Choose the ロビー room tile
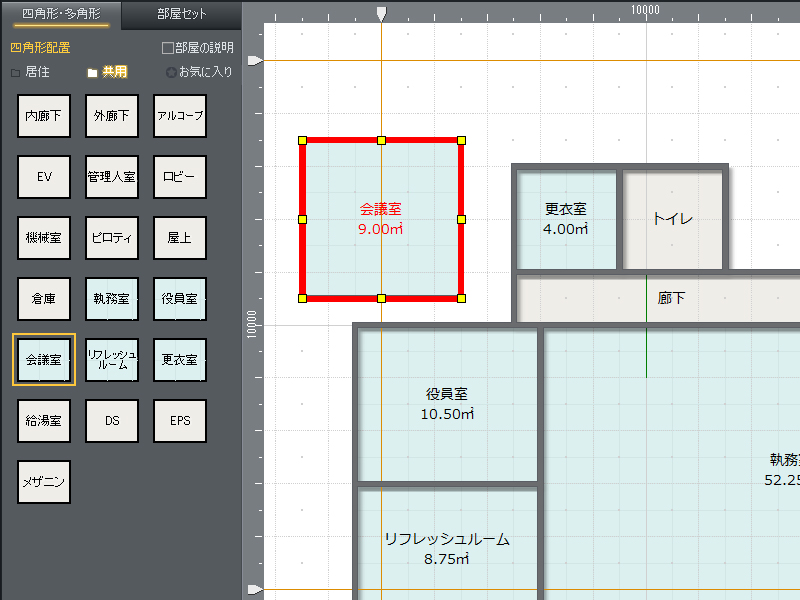Screen dimensions: 800x600 pos(180,177)
